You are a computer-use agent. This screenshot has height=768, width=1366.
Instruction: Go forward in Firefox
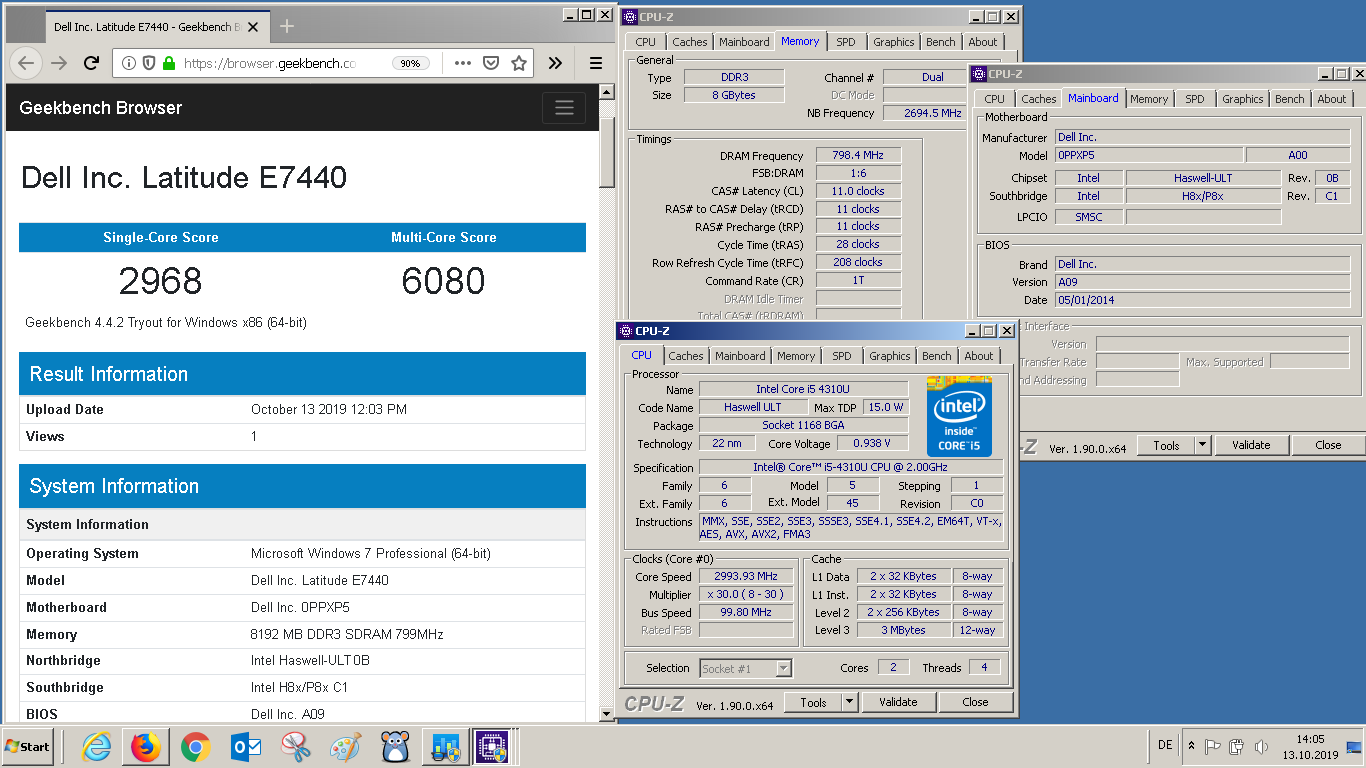[59, 63]
